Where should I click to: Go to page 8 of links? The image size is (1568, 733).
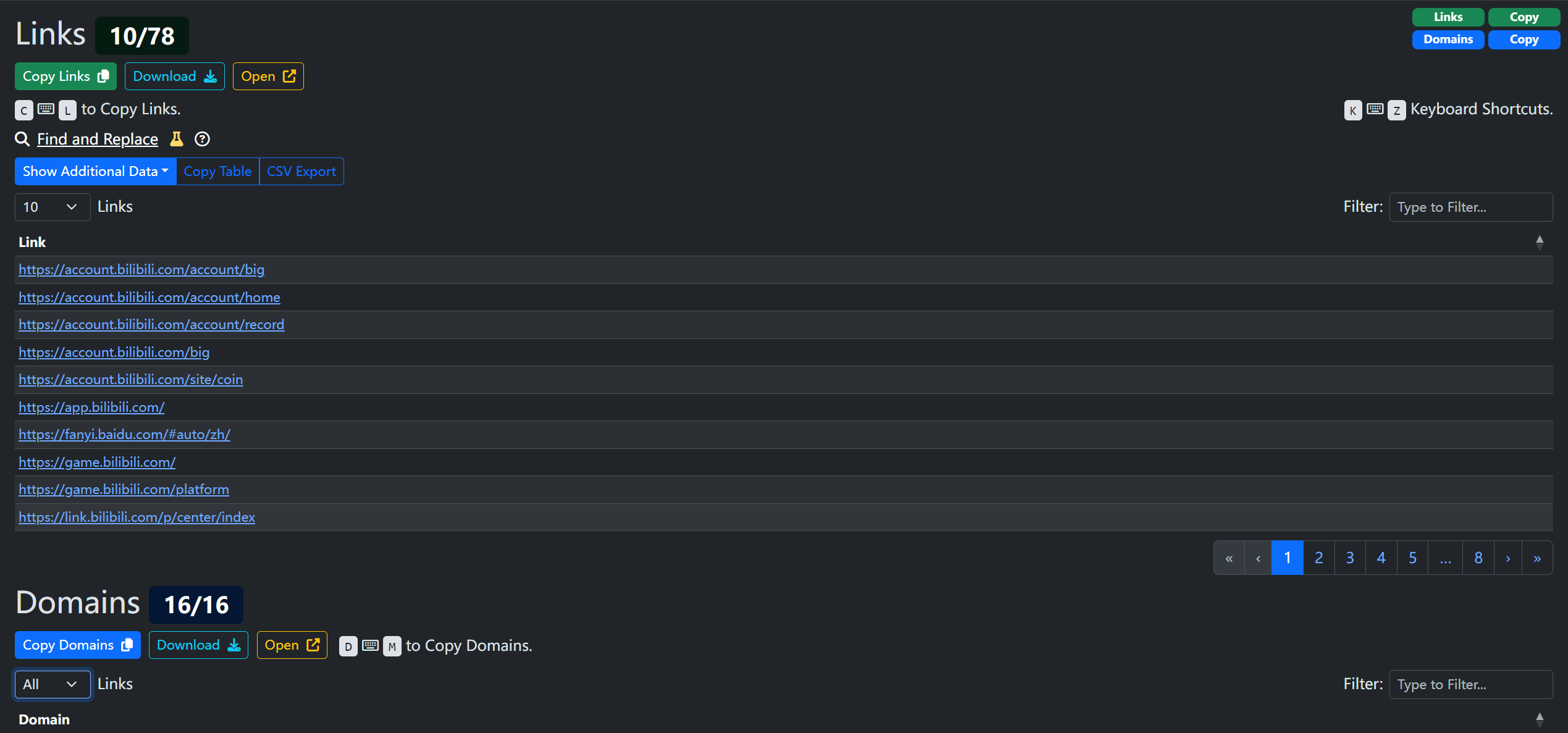[x=1478, y=558]
